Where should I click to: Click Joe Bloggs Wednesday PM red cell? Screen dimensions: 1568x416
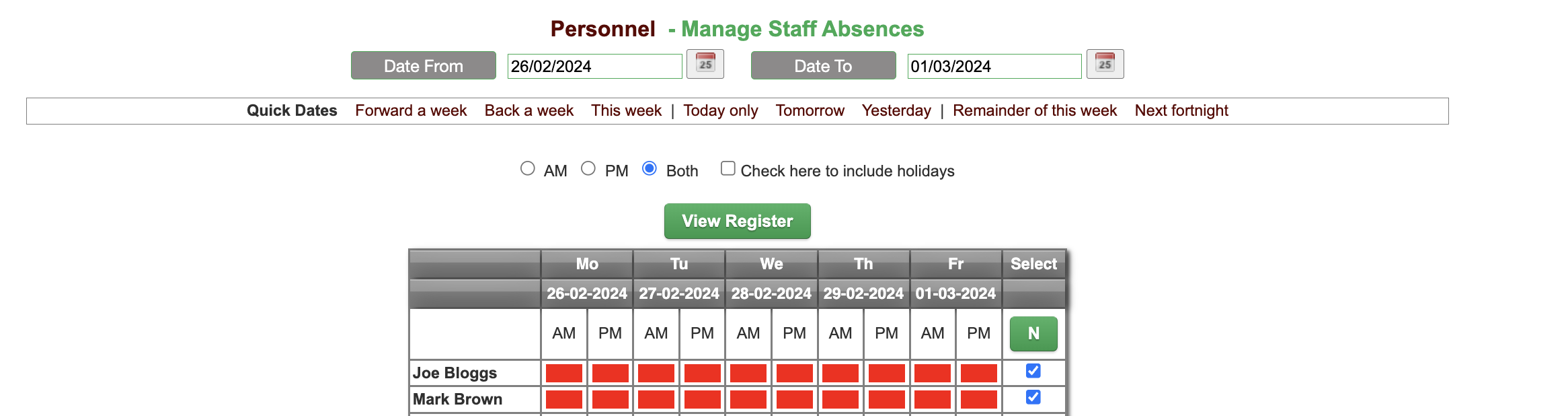tap(794, 373)
